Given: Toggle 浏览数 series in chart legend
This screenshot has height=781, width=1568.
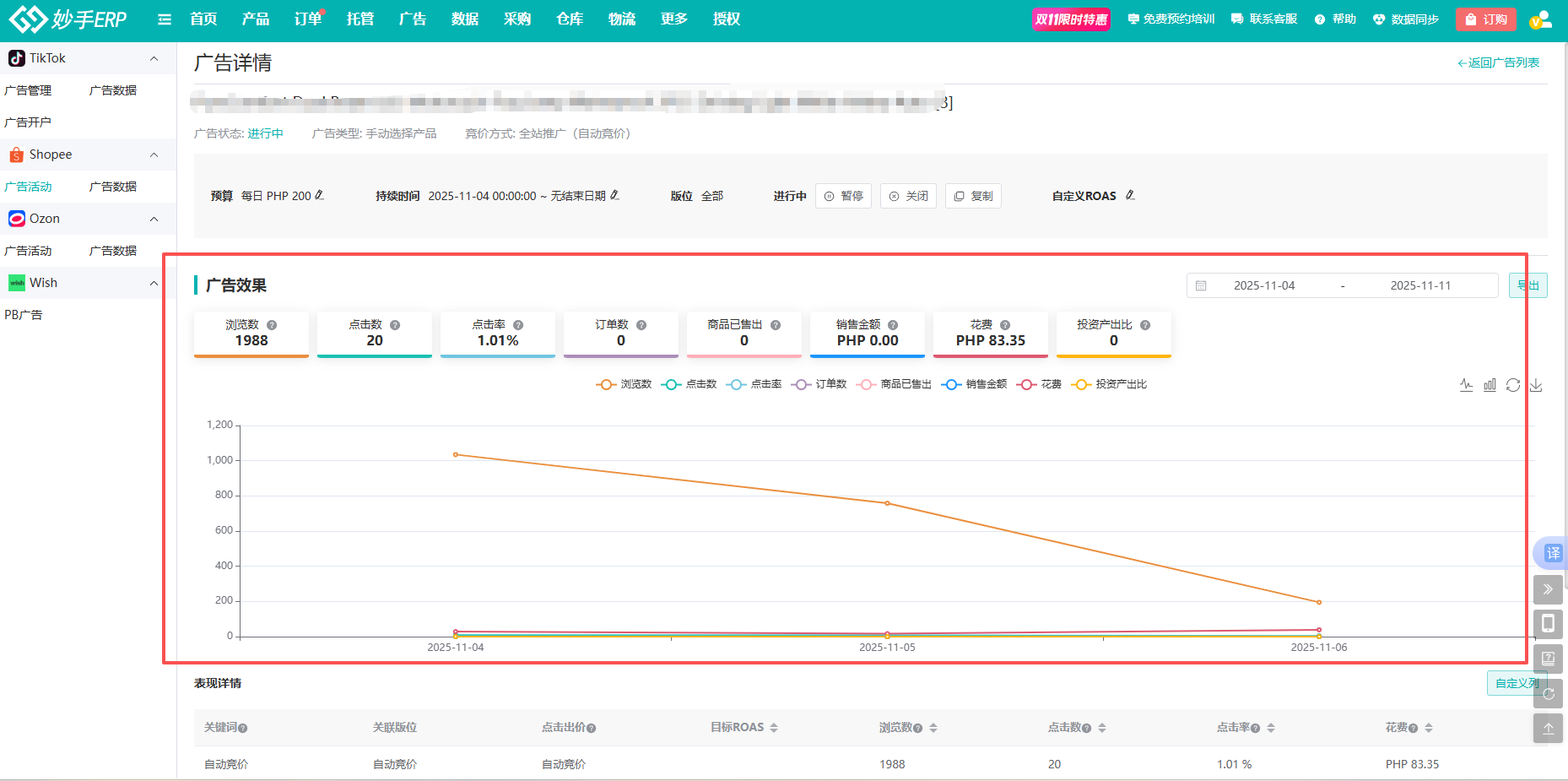Looking at the screenshot, I should click(624, 384).
